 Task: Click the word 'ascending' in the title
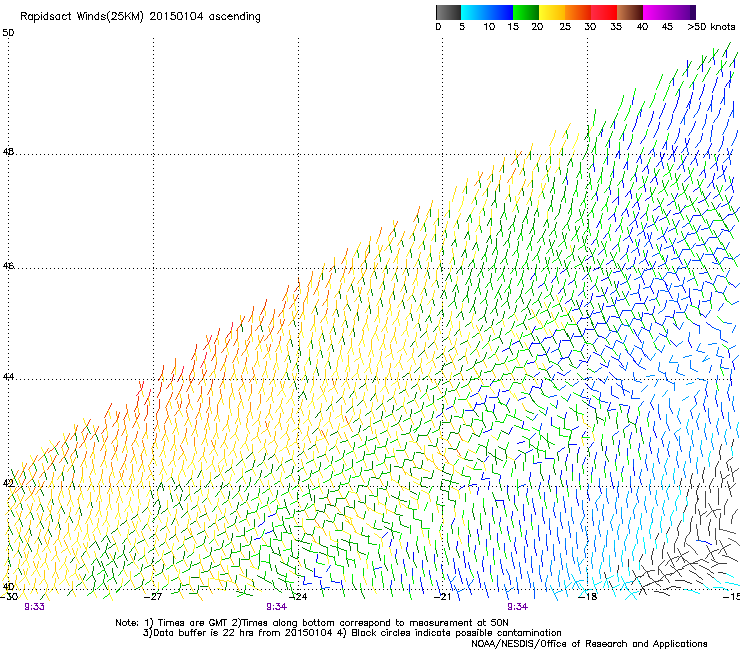235,17
